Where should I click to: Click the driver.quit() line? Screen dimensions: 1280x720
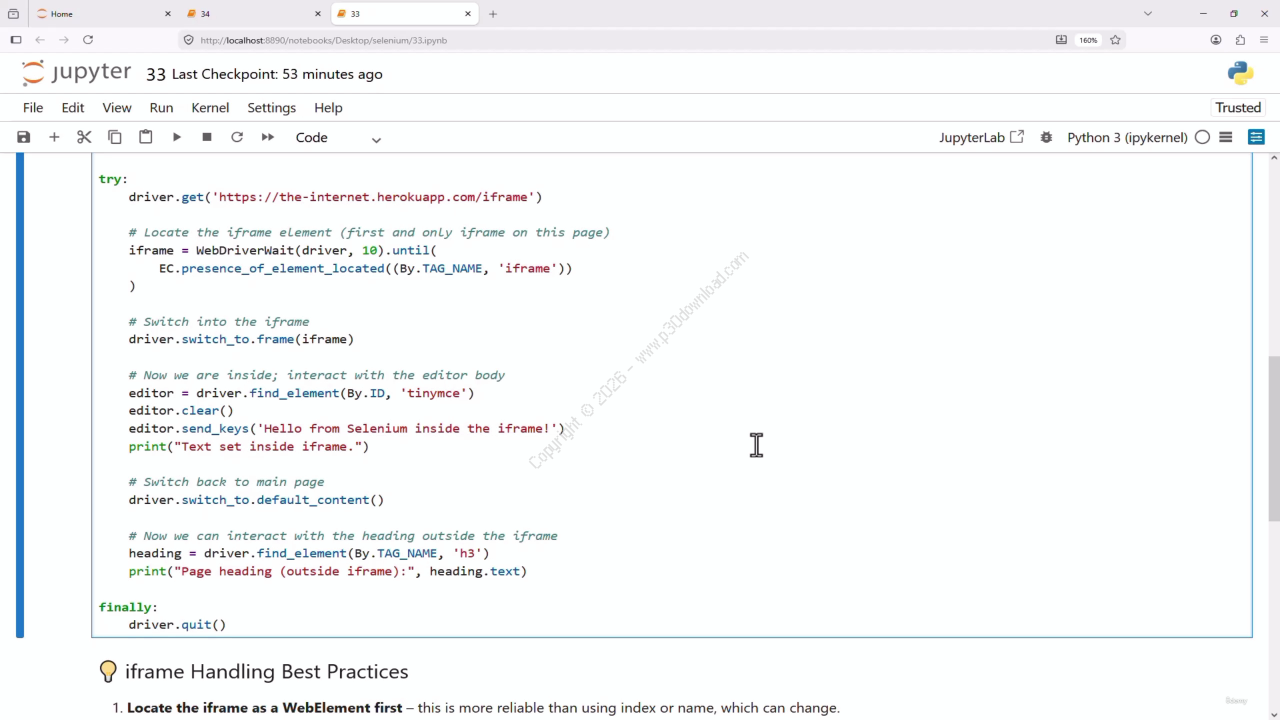tap(177, 625)
